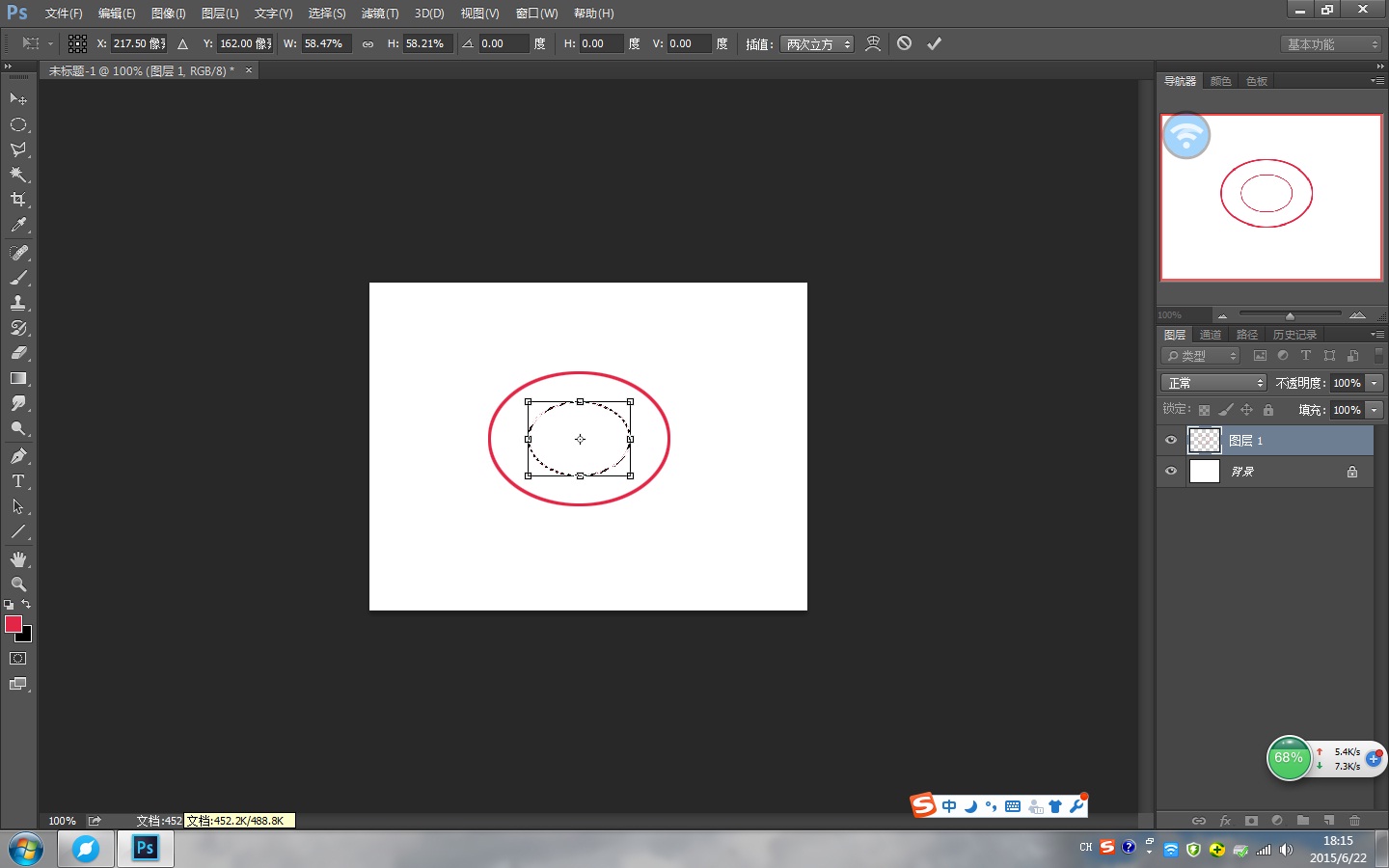
Task: Select the Brush tool
Action: (x=18, y=278)
